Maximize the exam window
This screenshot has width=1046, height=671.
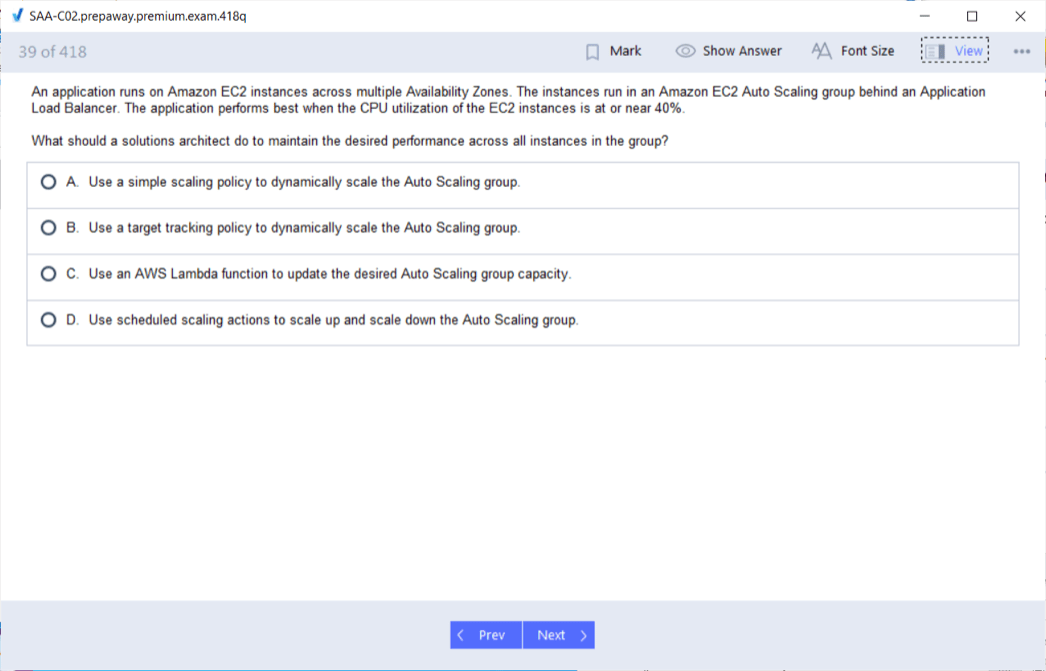coord(972,16)
